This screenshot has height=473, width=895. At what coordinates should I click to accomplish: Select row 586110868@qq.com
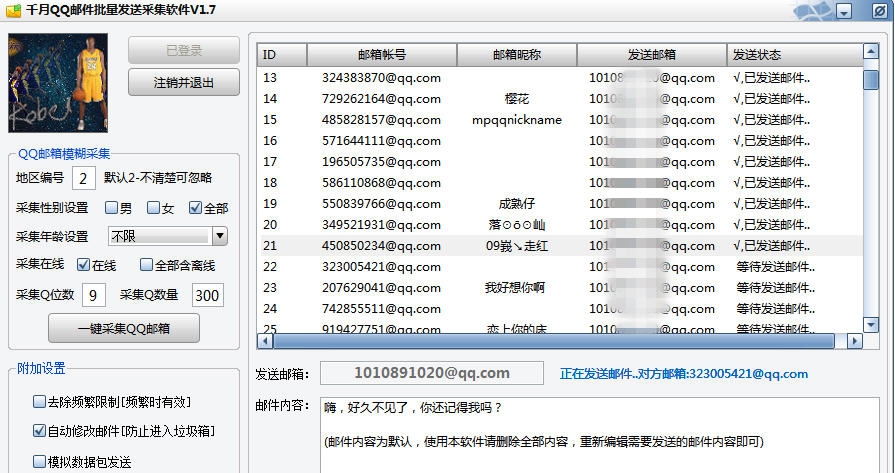point(562,183)
